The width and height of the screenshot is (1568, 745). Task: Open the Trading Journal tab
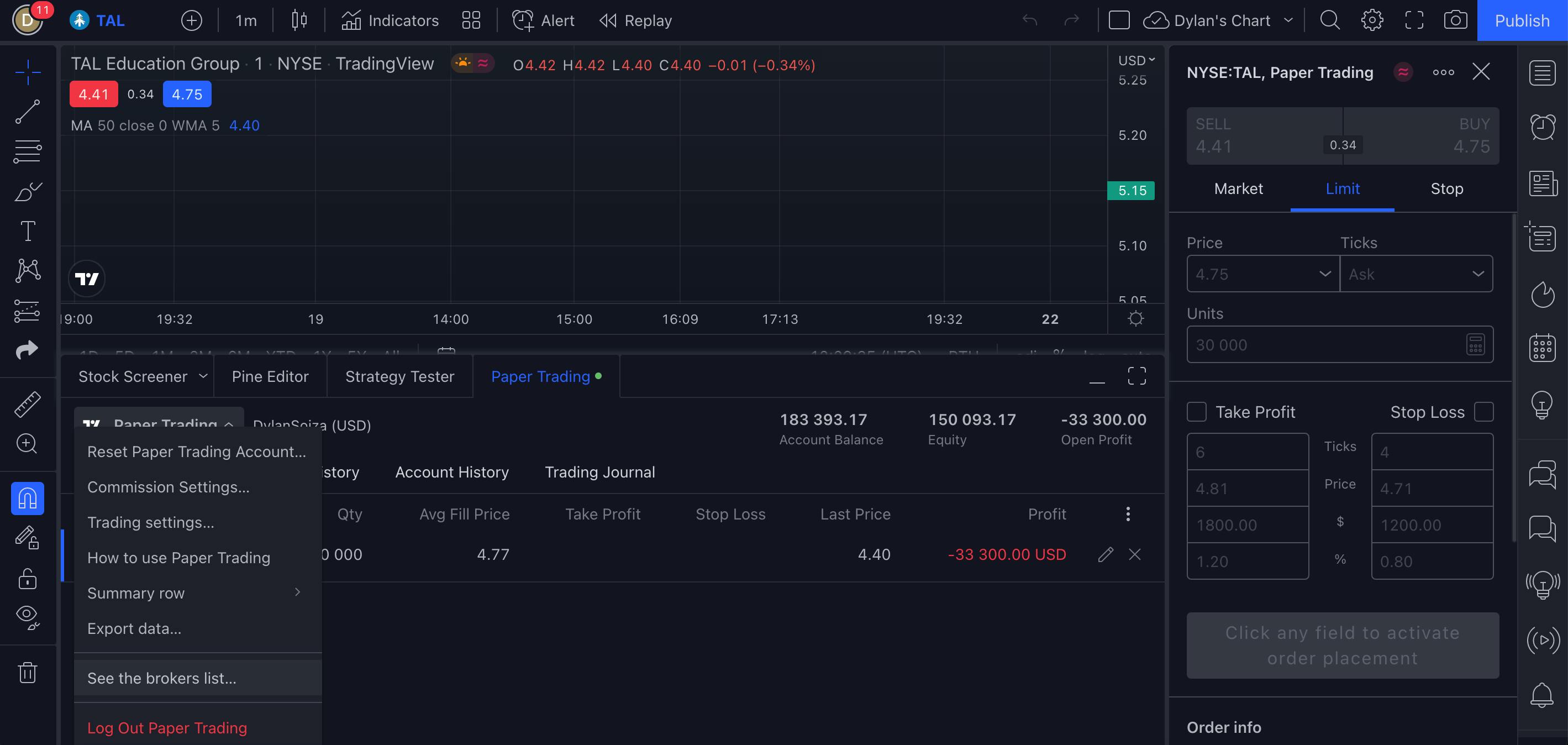(x=599, y=473)
